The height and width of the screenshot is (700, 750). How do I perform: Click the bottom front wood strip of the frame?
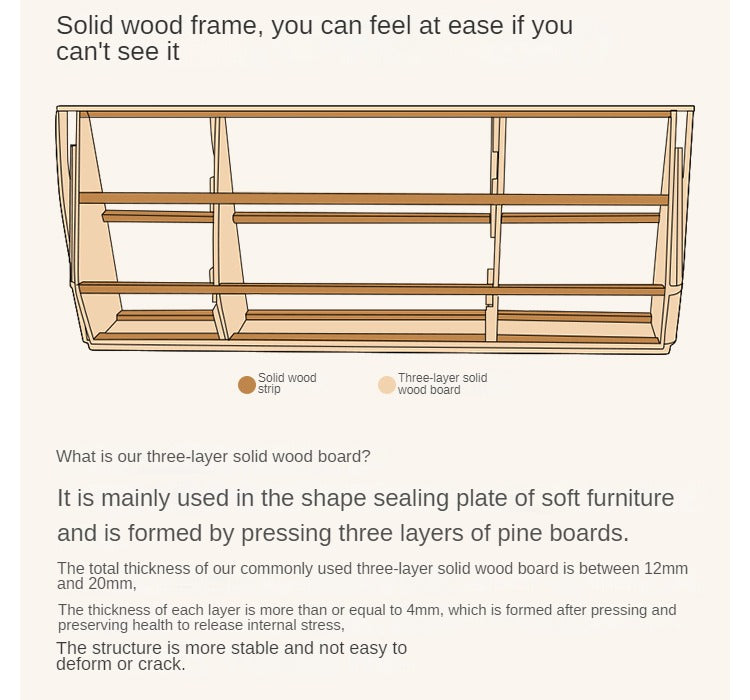(x=375, y=338)
